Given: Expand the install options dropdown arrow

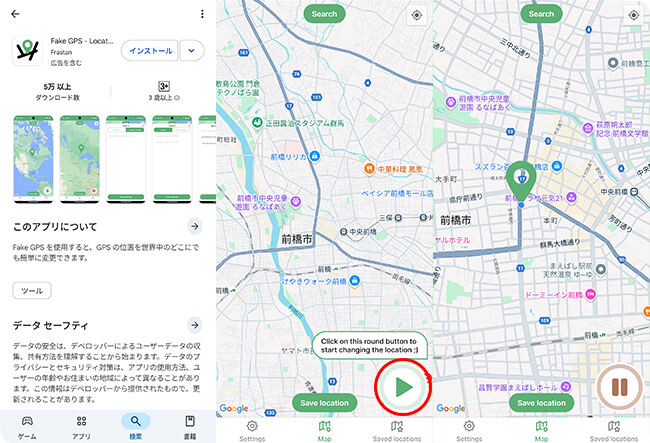Looking at the screenshot, I should [192, 51].
